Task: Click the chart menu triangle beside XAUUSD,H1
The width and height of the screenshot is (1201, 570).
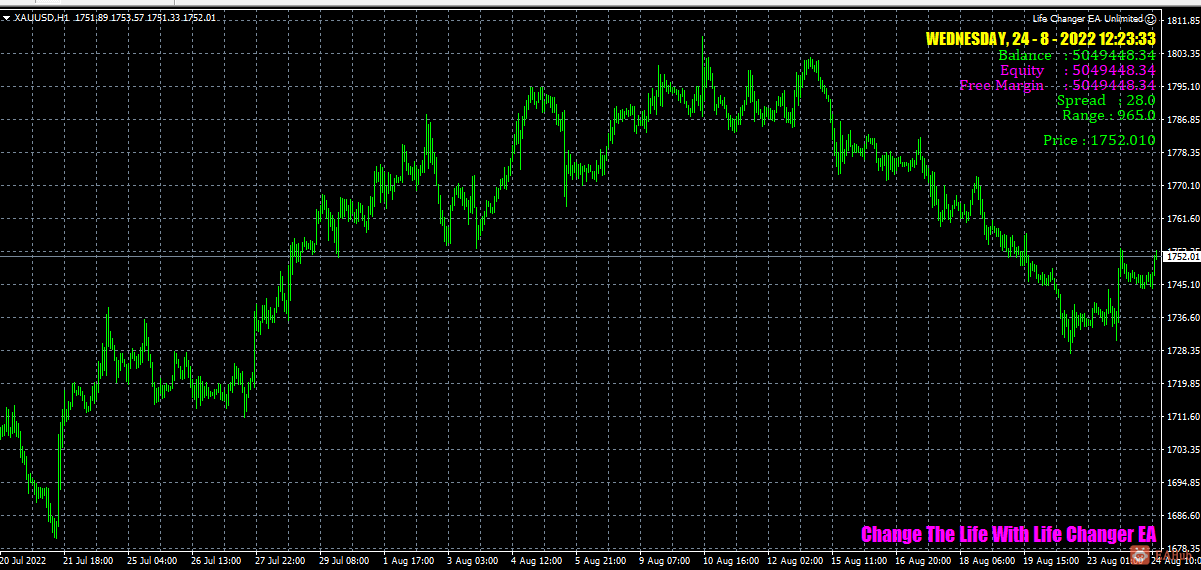Action: tap(5, 17)
